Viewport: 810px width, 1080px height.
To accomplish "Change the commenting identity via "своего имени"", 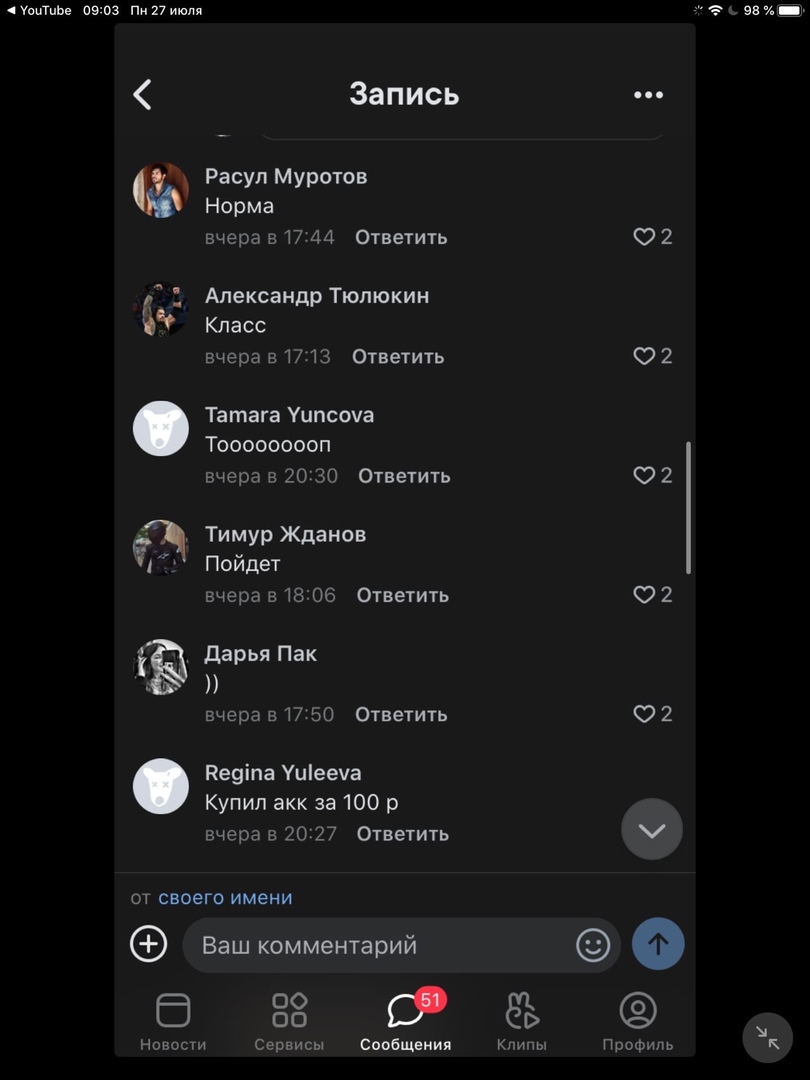I will [x=225, y=898].
